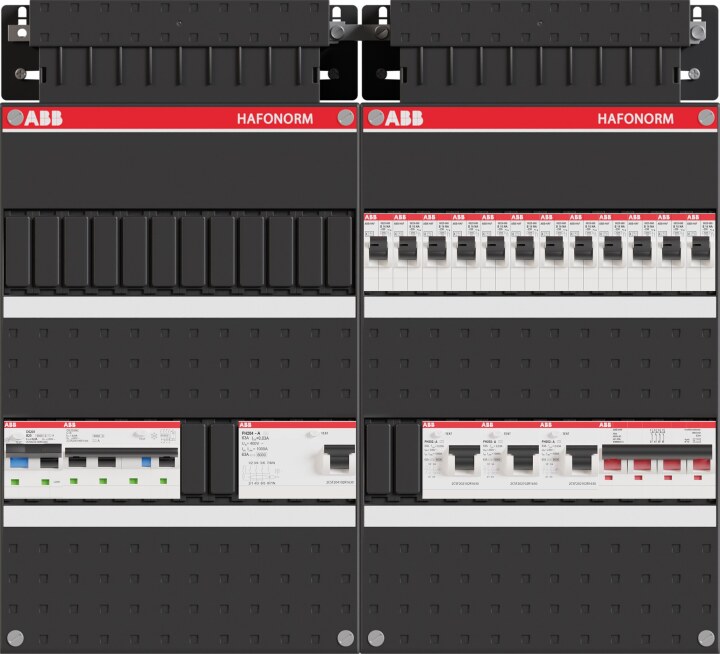720x654 pixels.
Task: Click the white label strip under the right breaker row
Action: tap(540, 307)
